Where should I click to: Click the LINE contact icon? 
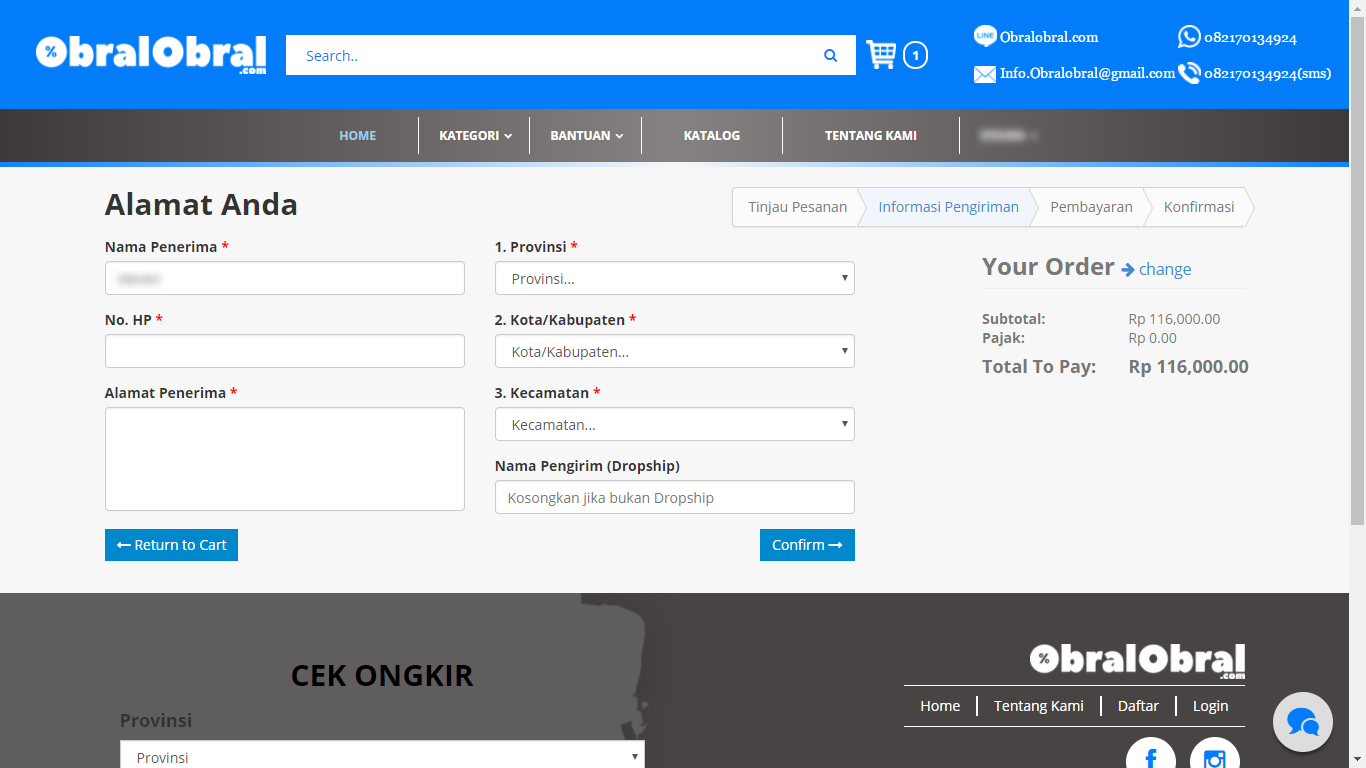click(985, 37)
